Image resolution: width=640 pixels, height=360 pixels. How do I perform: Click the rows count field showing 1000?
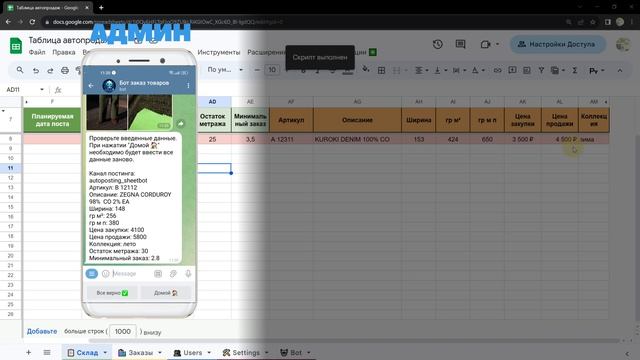122,331
